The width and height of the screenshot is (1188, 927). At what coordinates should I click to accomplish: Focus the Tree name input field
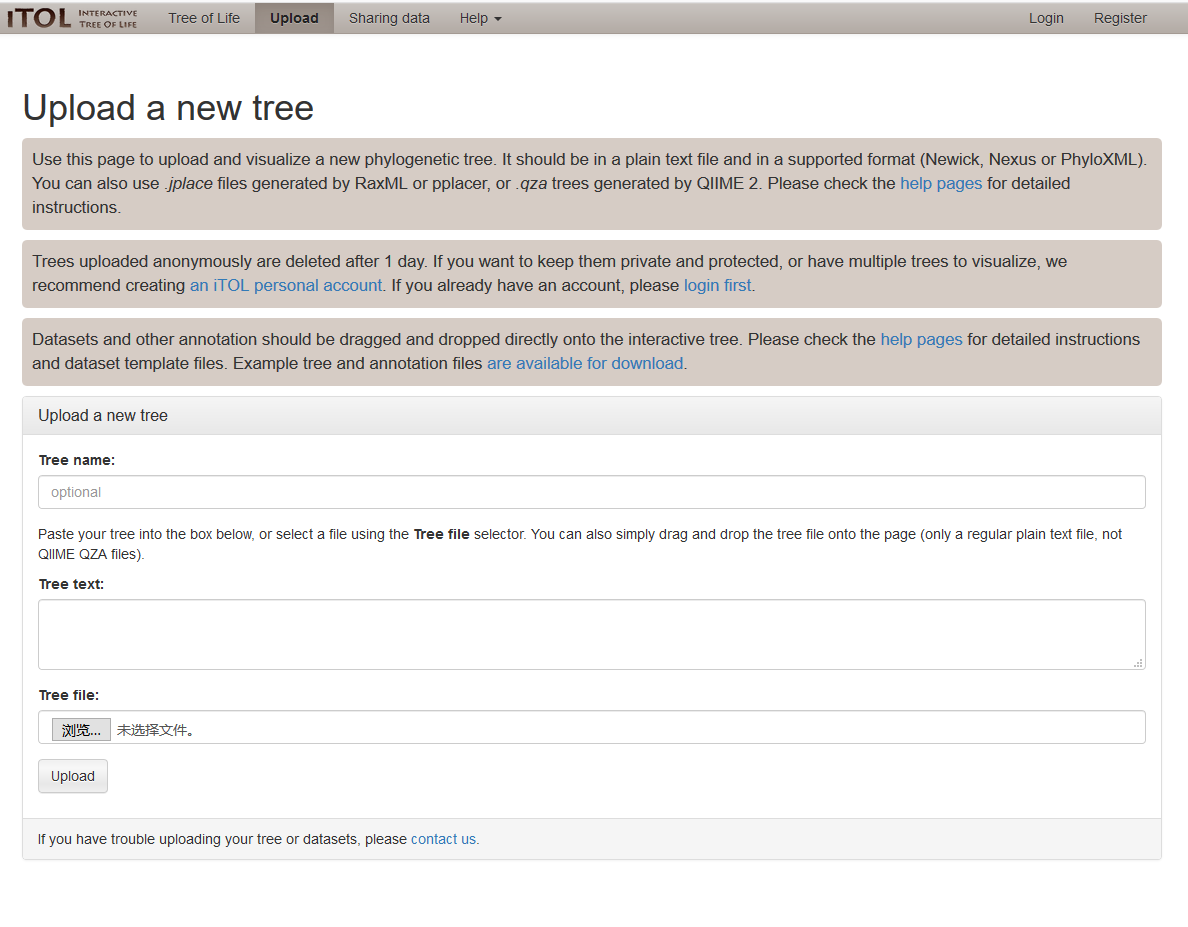tap(591, 492)
